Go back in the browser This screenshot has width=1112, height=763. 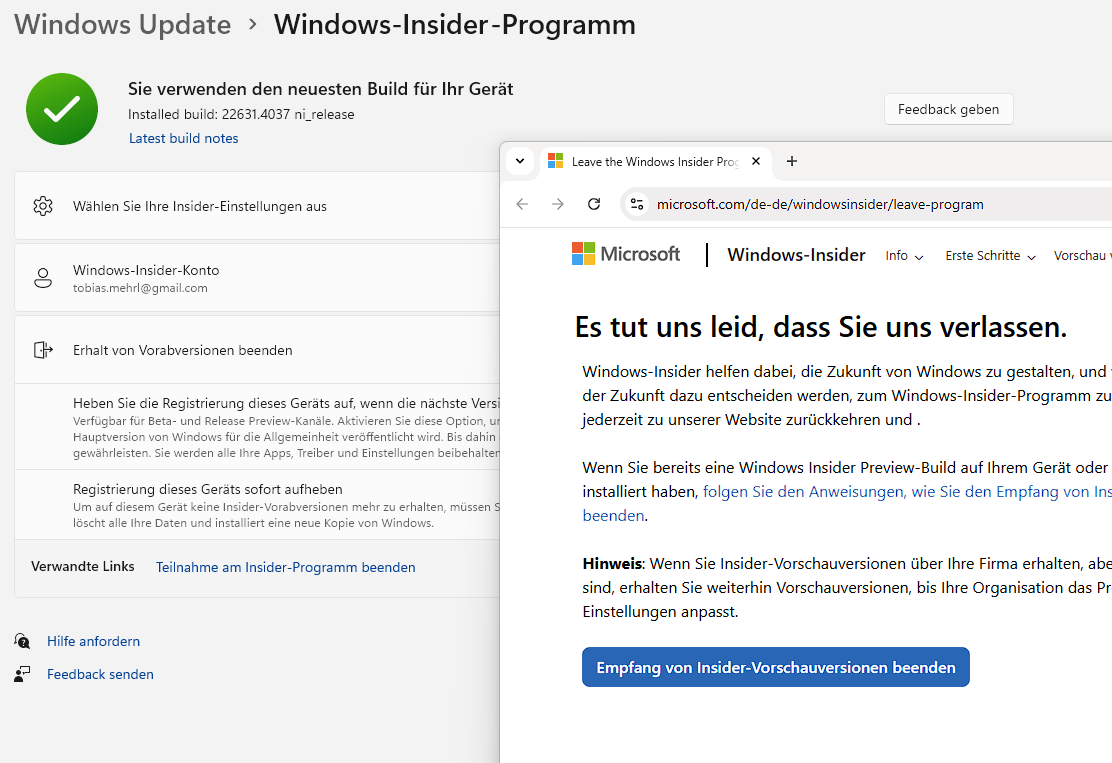pos(522,204)
